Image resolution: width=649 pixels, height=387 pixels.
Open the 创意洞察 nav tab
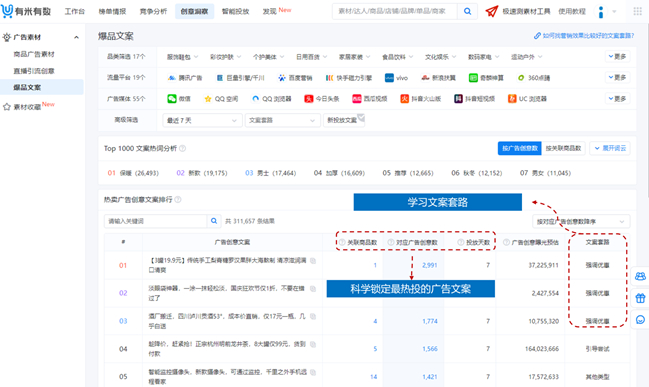click(195, 12)
